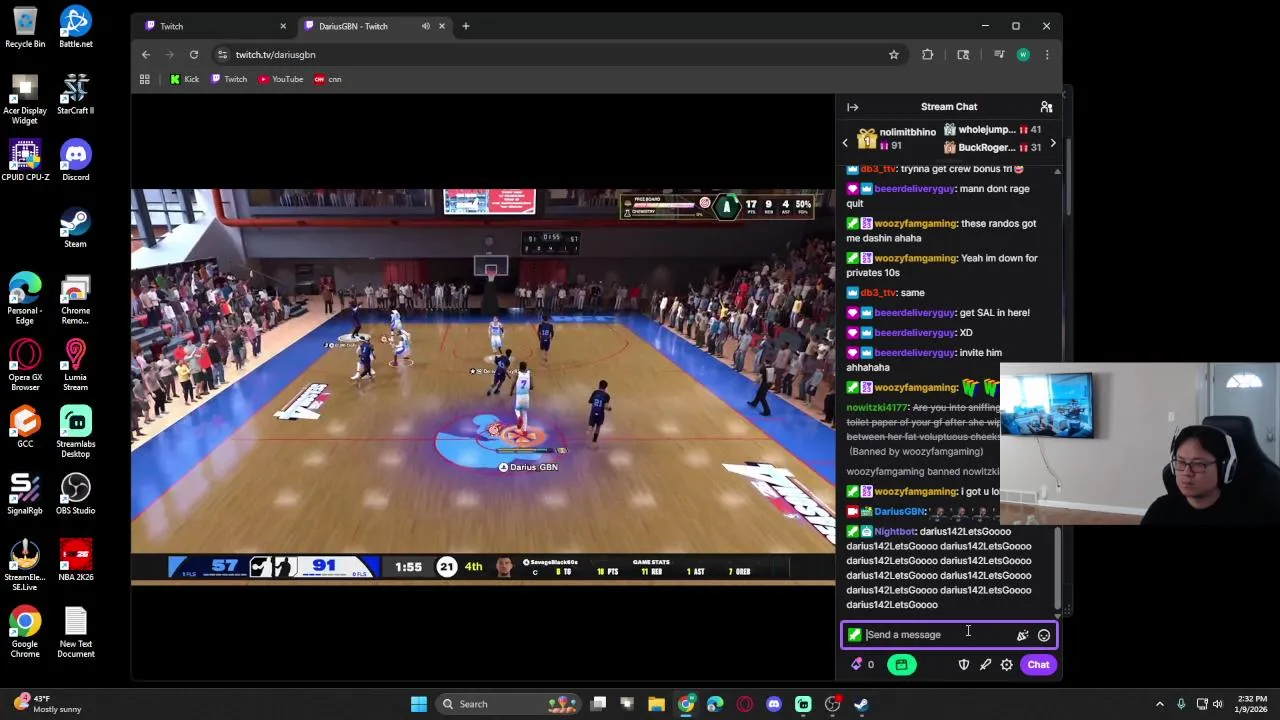Click DariusGBN username in chat
The image size is (1280, 720).
pos(900,512)
